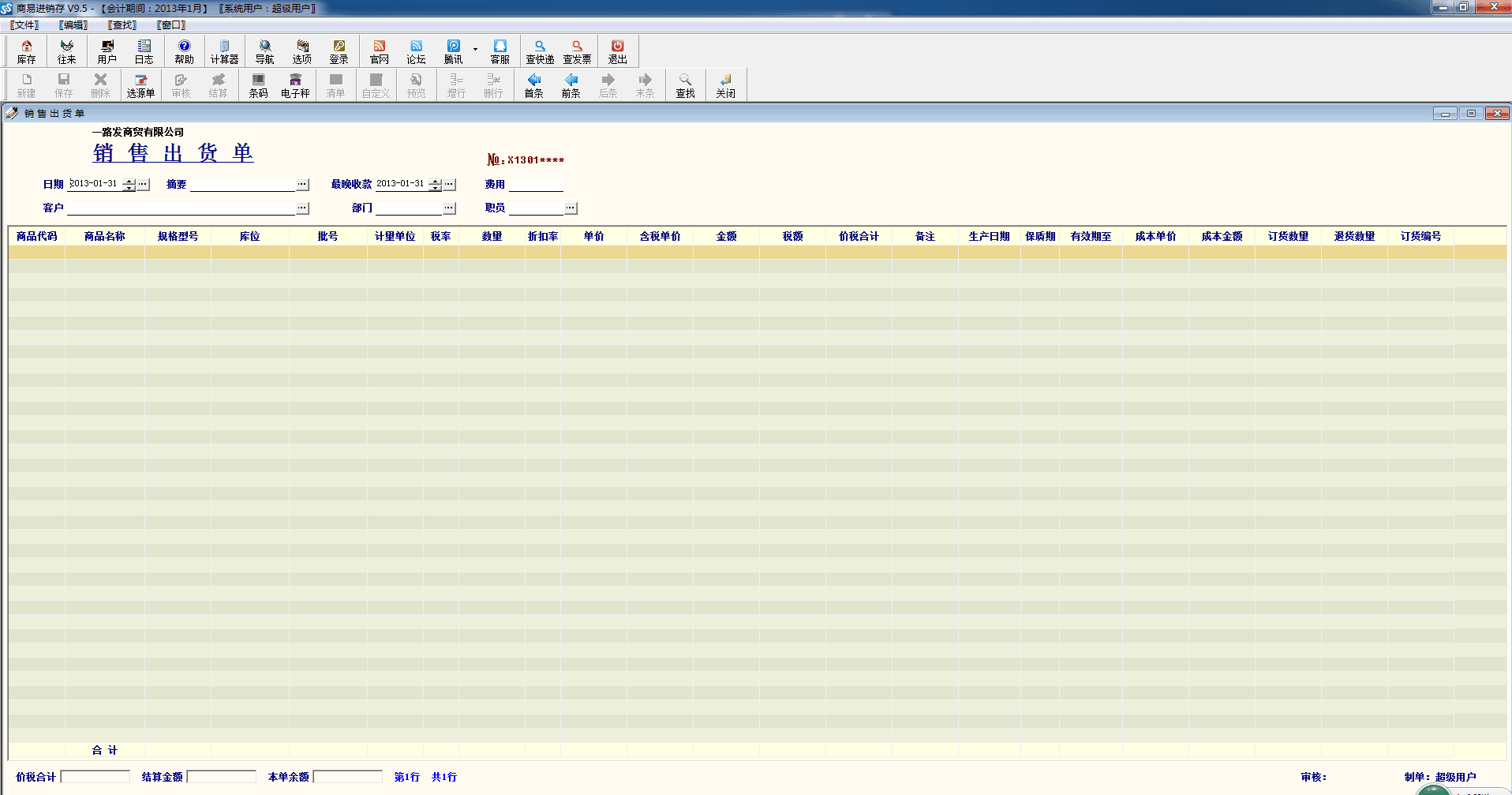The width and height of the screenshot is (1512, 795).
Task: Open the 客户 customer picker button
Action: (302, 208)
